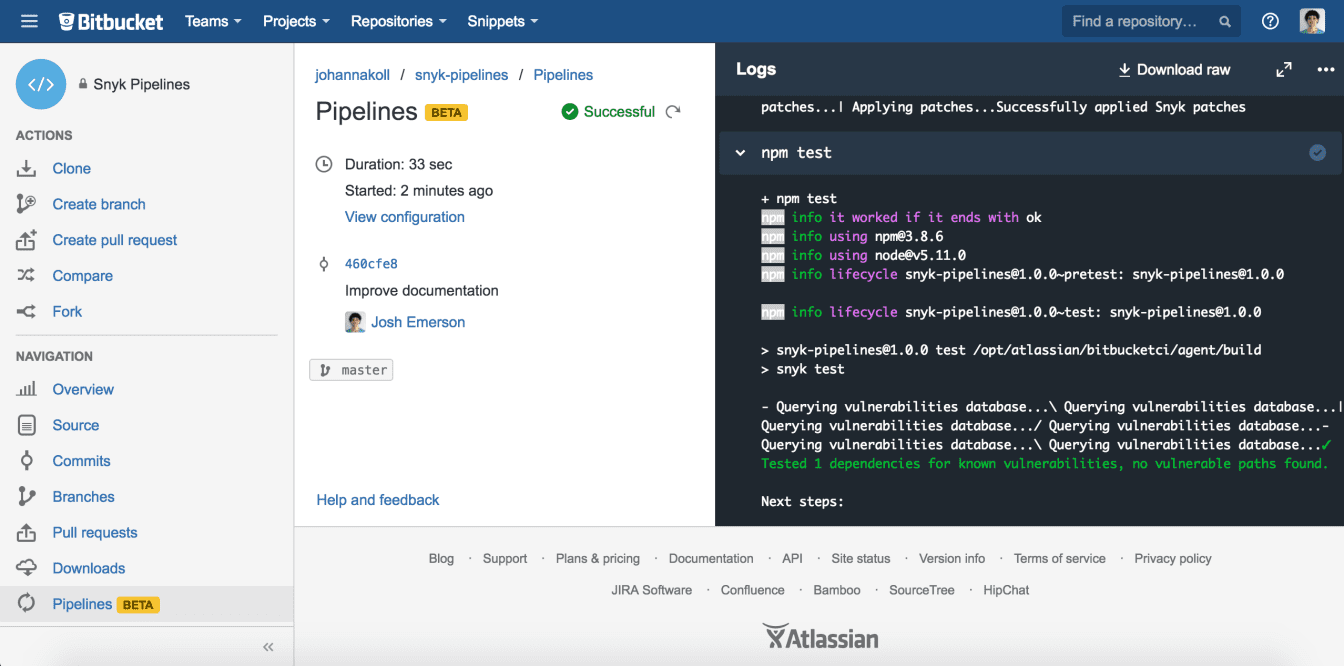Click the Commits icon in sidebar
The image size is (1344, 666).
[x=27, y=461]
